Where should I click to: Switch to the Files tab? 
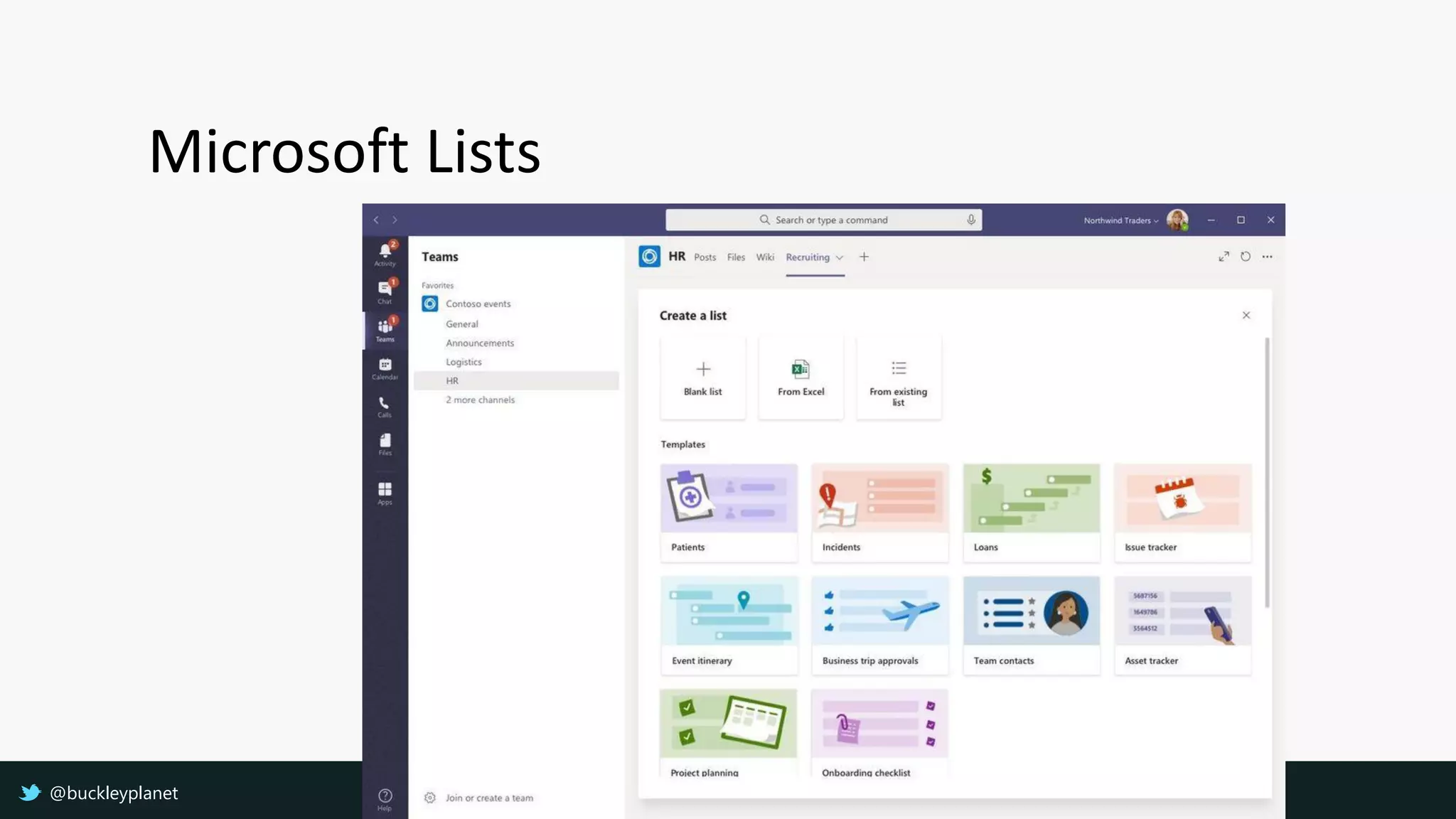pos(736,257)
